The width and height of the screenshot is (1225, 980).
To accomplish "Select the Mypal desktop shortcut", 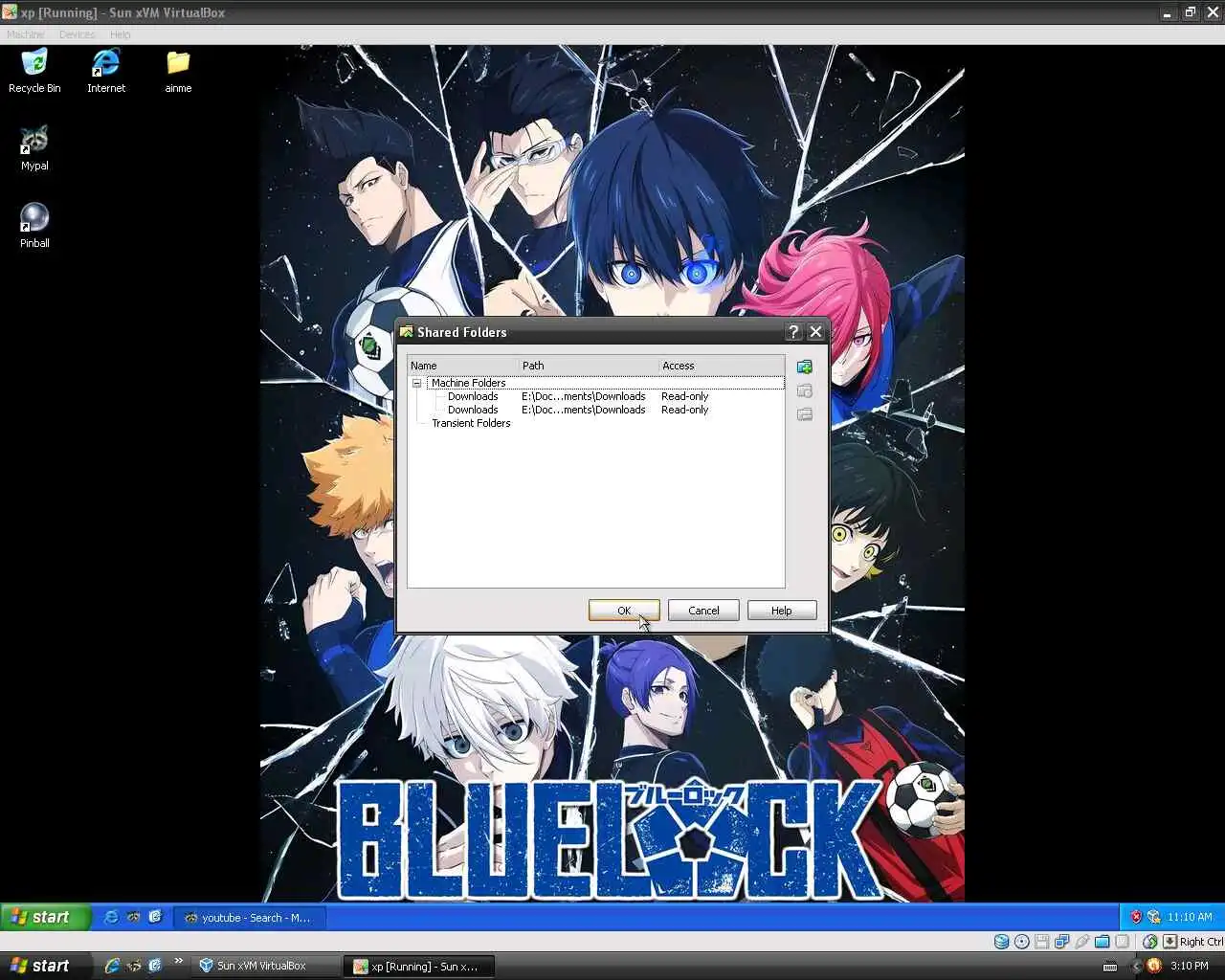I will (x=34, y=148).
